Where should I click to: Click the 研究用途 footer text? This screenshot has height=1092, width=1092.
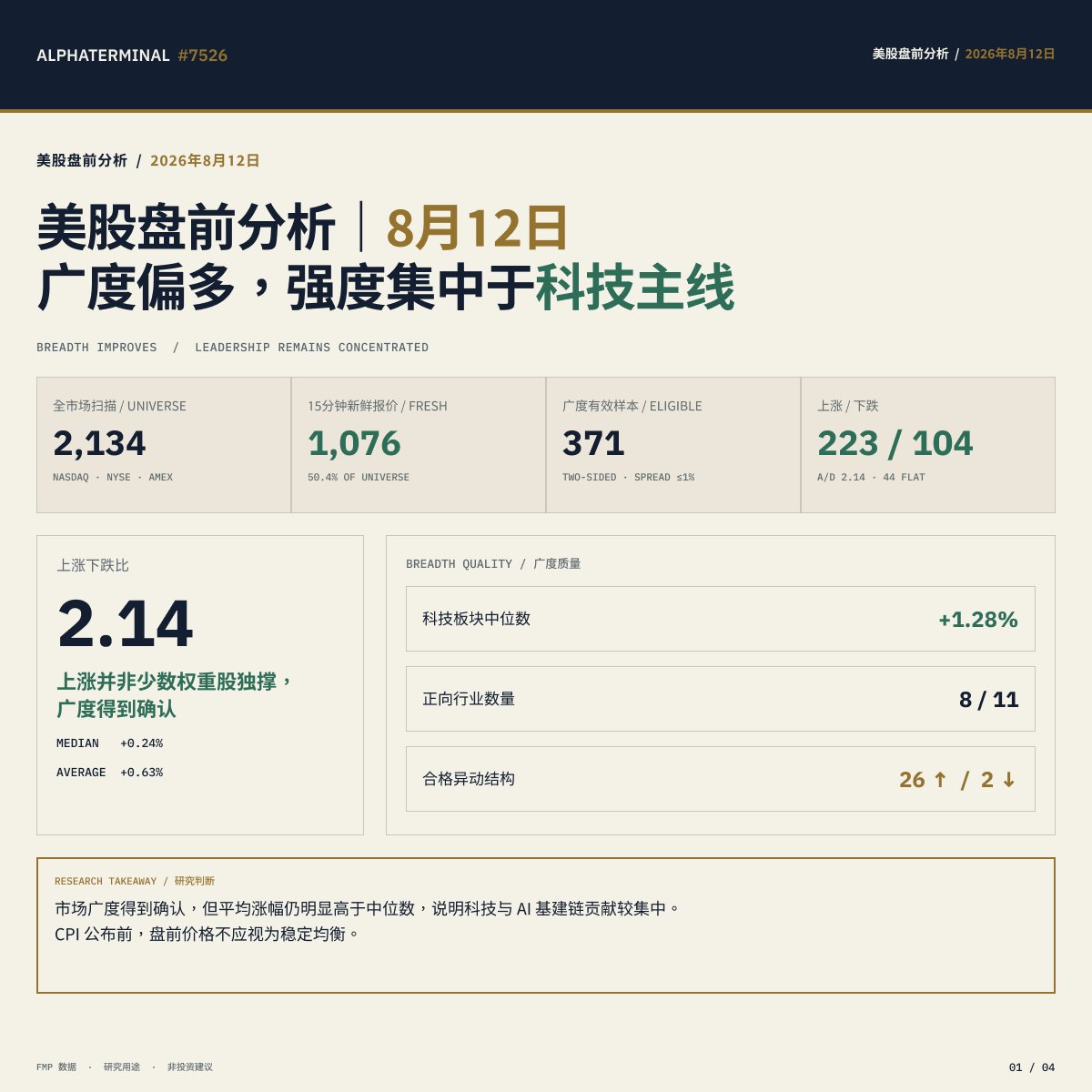click(122, 1067)
